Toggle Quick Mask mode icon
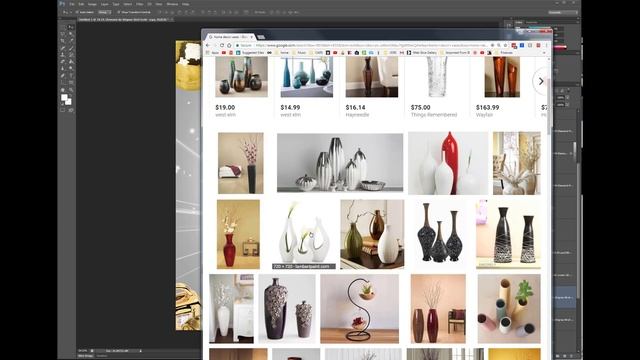The image size is (640, 360). tap(63, 110)
